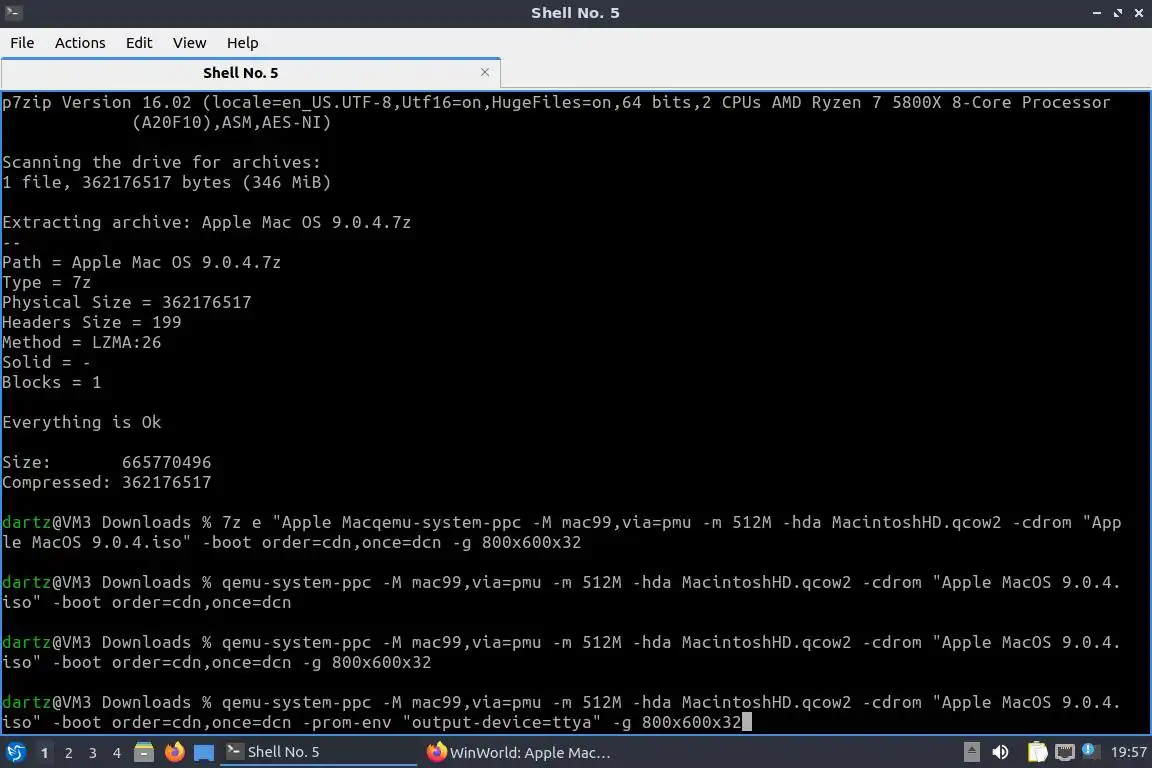Open the volume control tray icon
The width and height of the screenshot is (1152, 768).
1000,752
